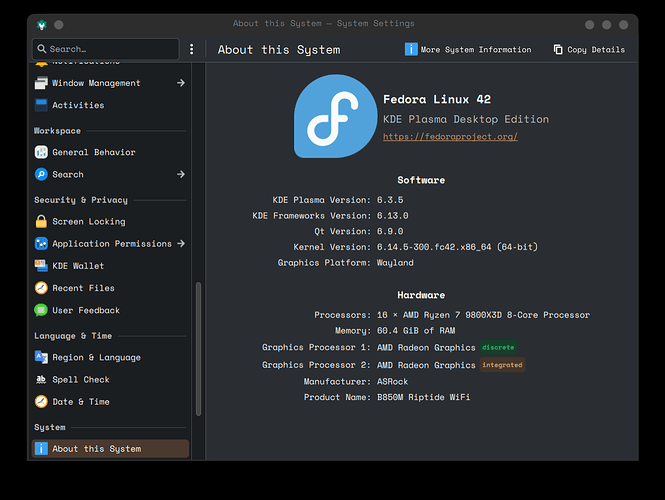Click the Qt Version value 6.9.0

(x=390, y=231)
